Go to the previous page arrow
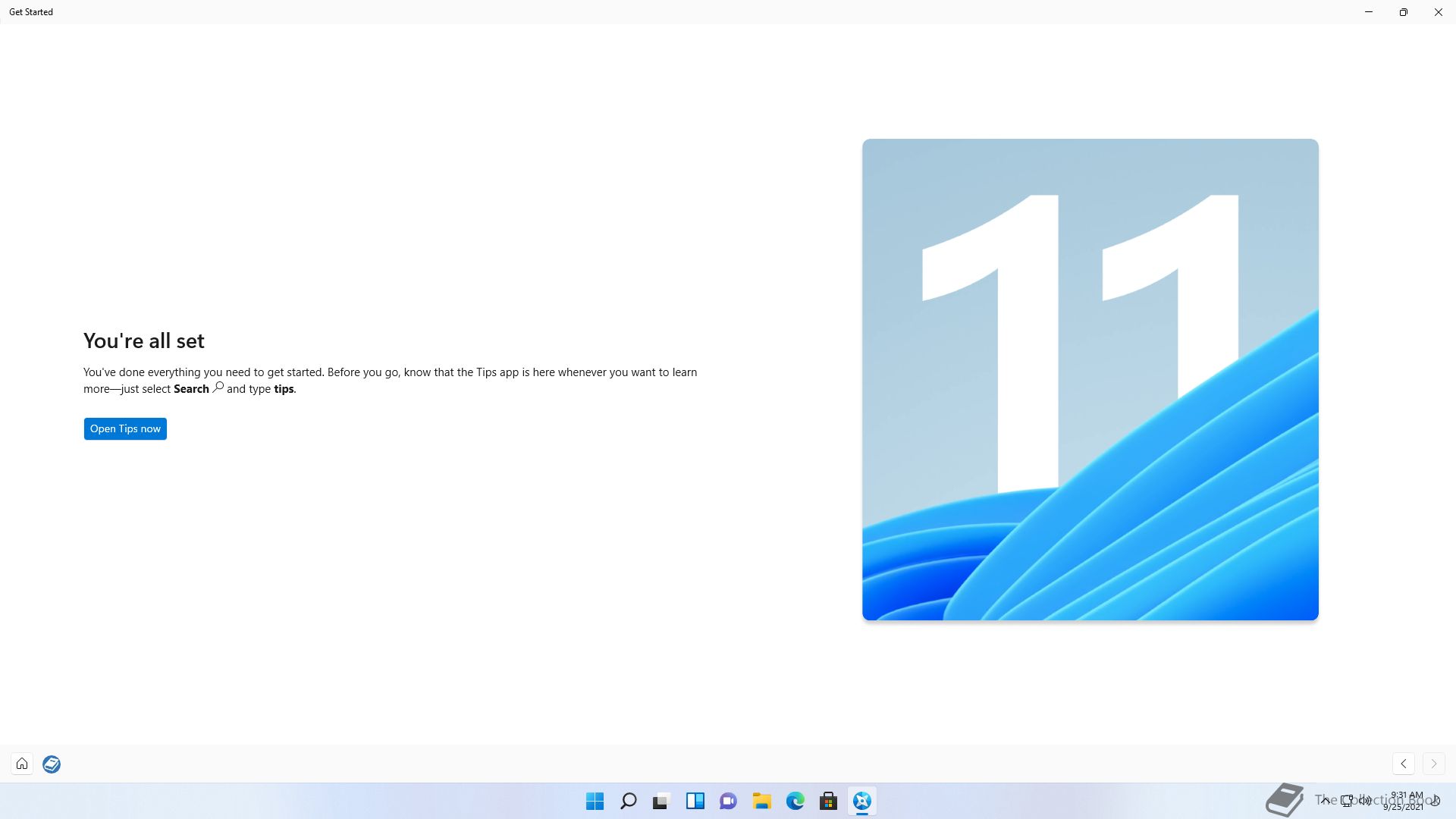Viewport: 1456px width, 819px height. click(1404, 764)
